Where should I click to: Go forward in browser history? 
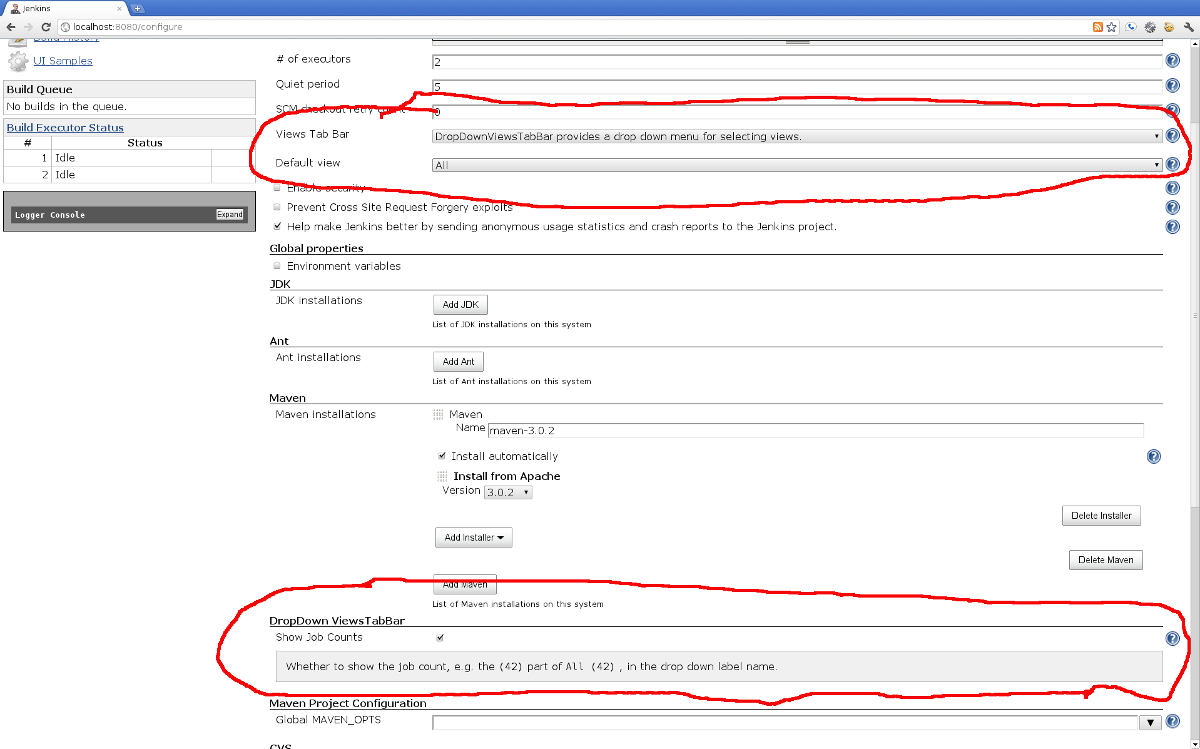[x=27, y=27]
